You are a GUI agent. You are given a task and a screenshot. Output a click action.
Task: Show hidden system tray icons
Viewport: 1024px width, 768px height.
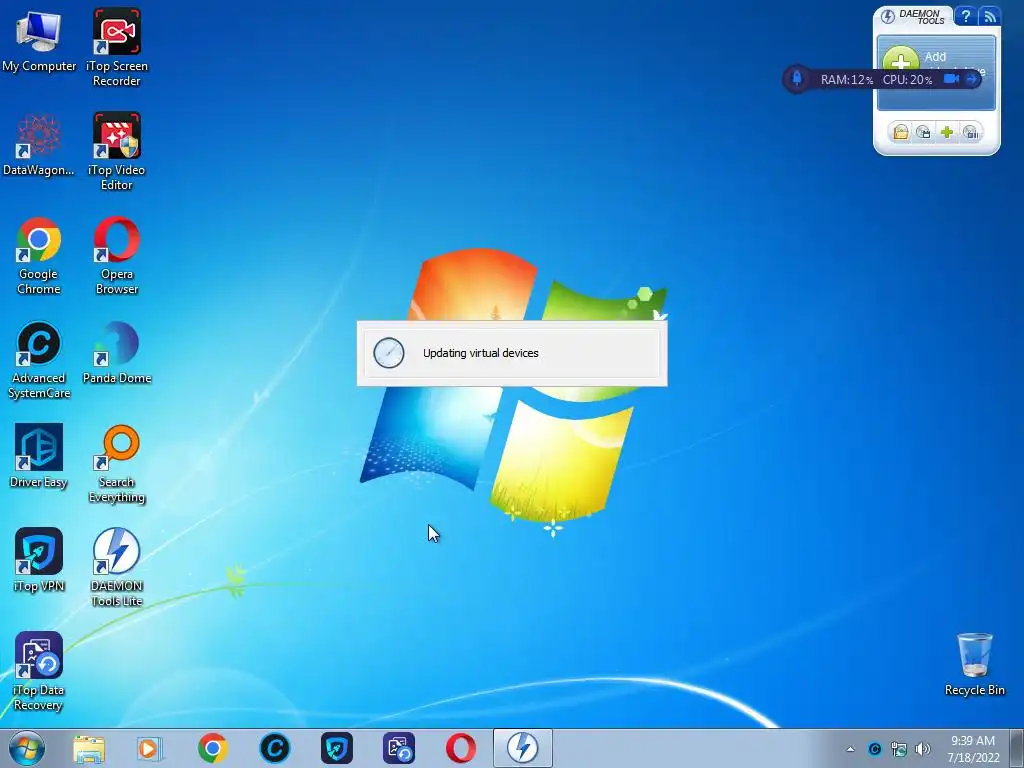tap(850, 749)
